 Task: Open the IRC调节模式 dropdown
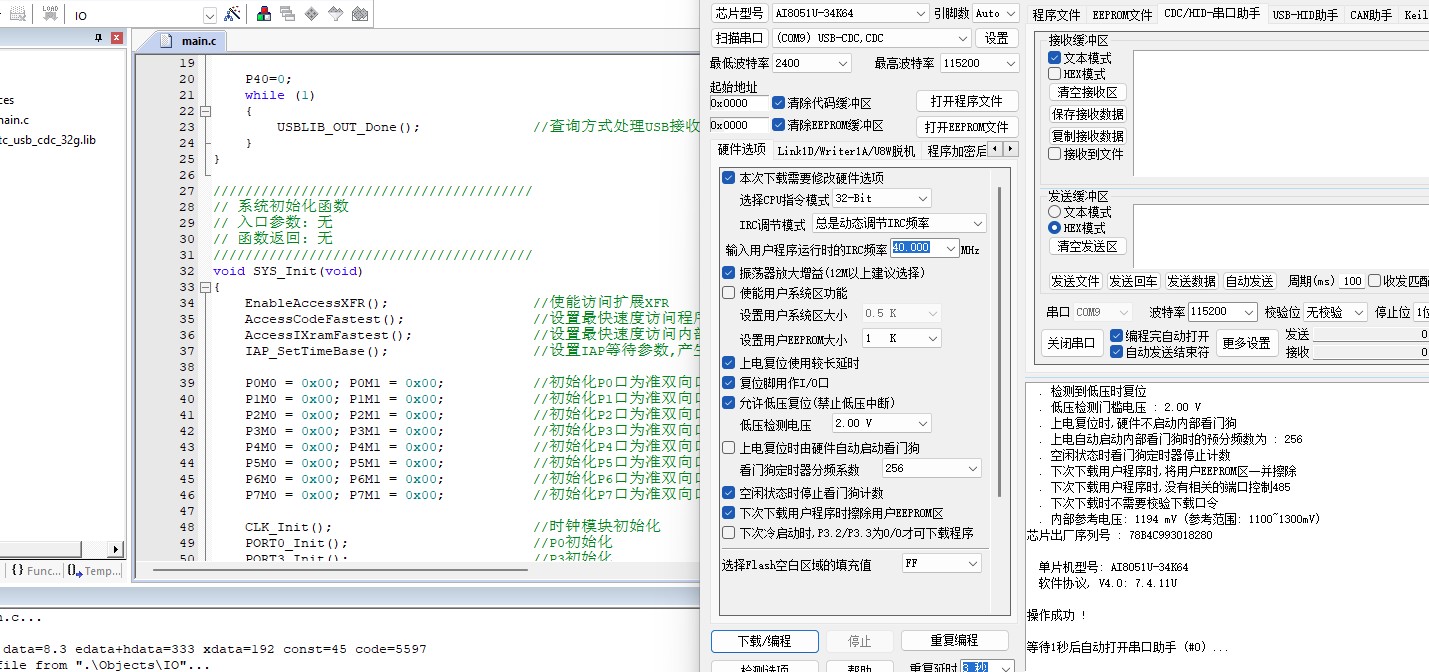pos(898,223)
